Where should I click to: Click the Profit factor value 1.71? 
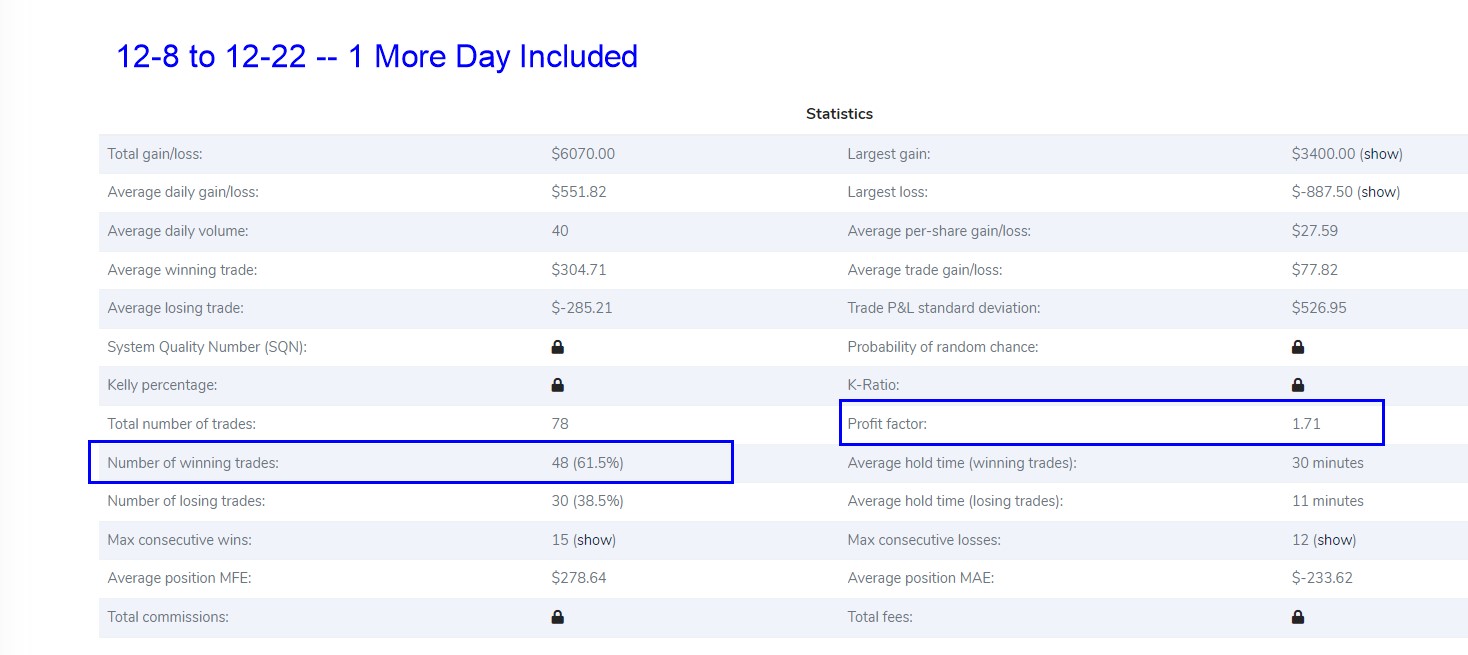click(1307, 424)
